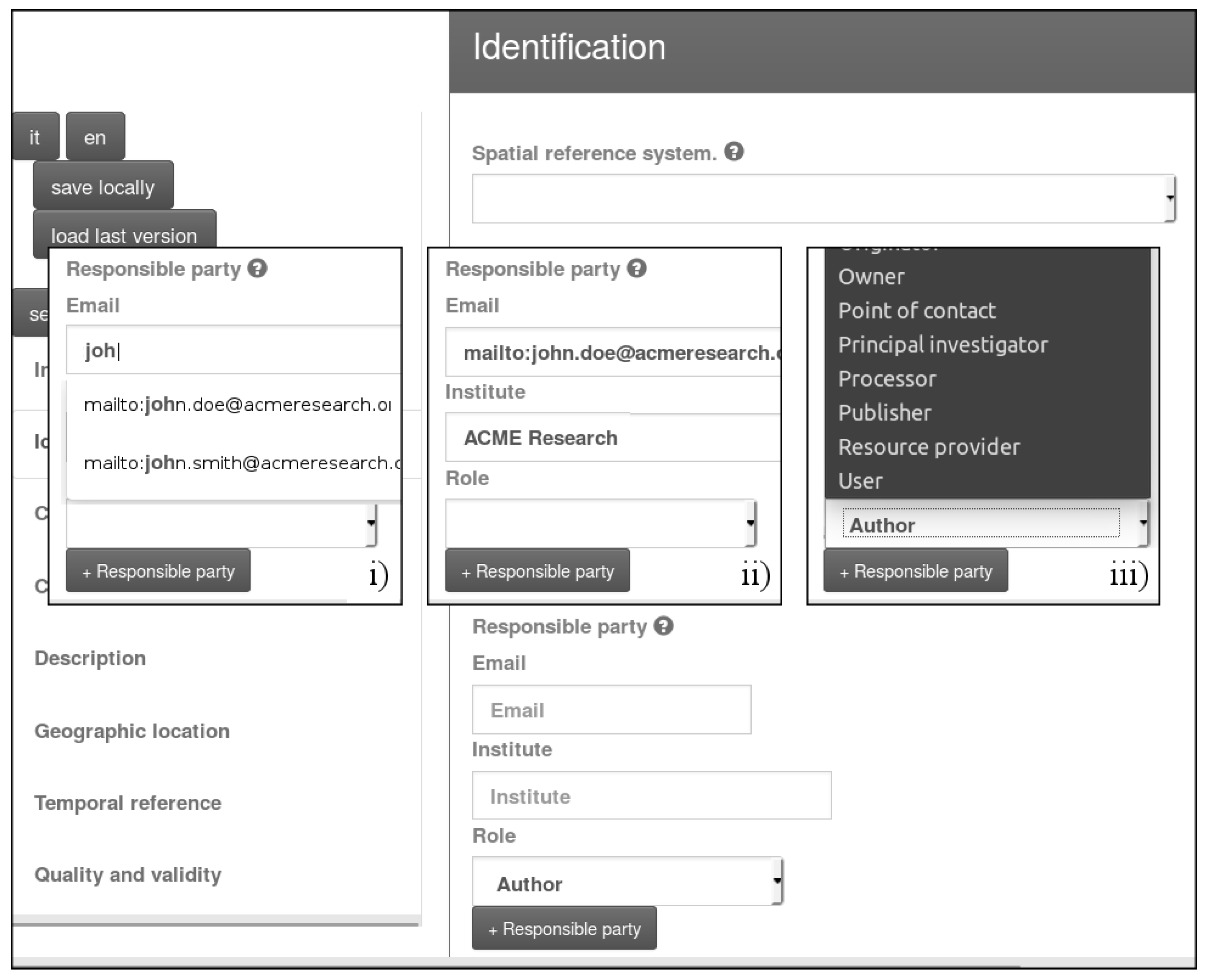This screenshot has width=1211, height=980.
Task: Select 'Principal investigator' role option
Action: point(987,344)
